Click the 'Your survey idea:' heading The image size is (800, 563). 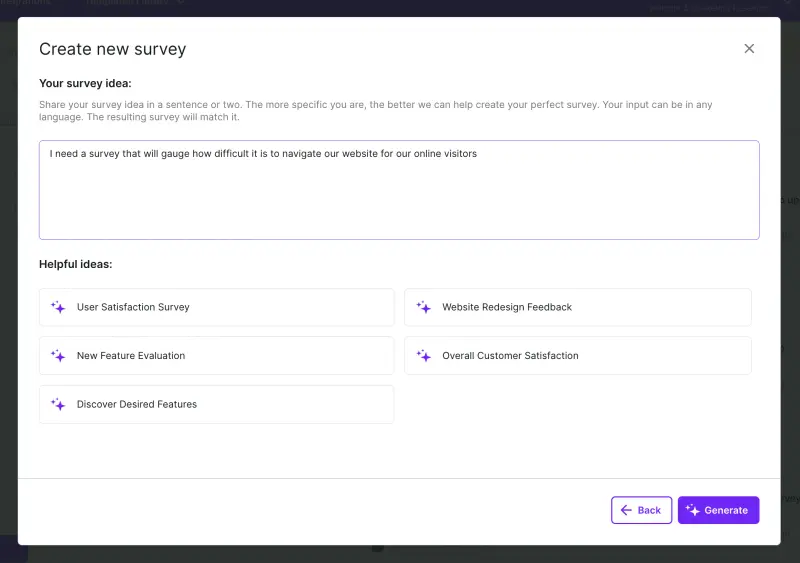pyautogui.click(x=85, y=83)
